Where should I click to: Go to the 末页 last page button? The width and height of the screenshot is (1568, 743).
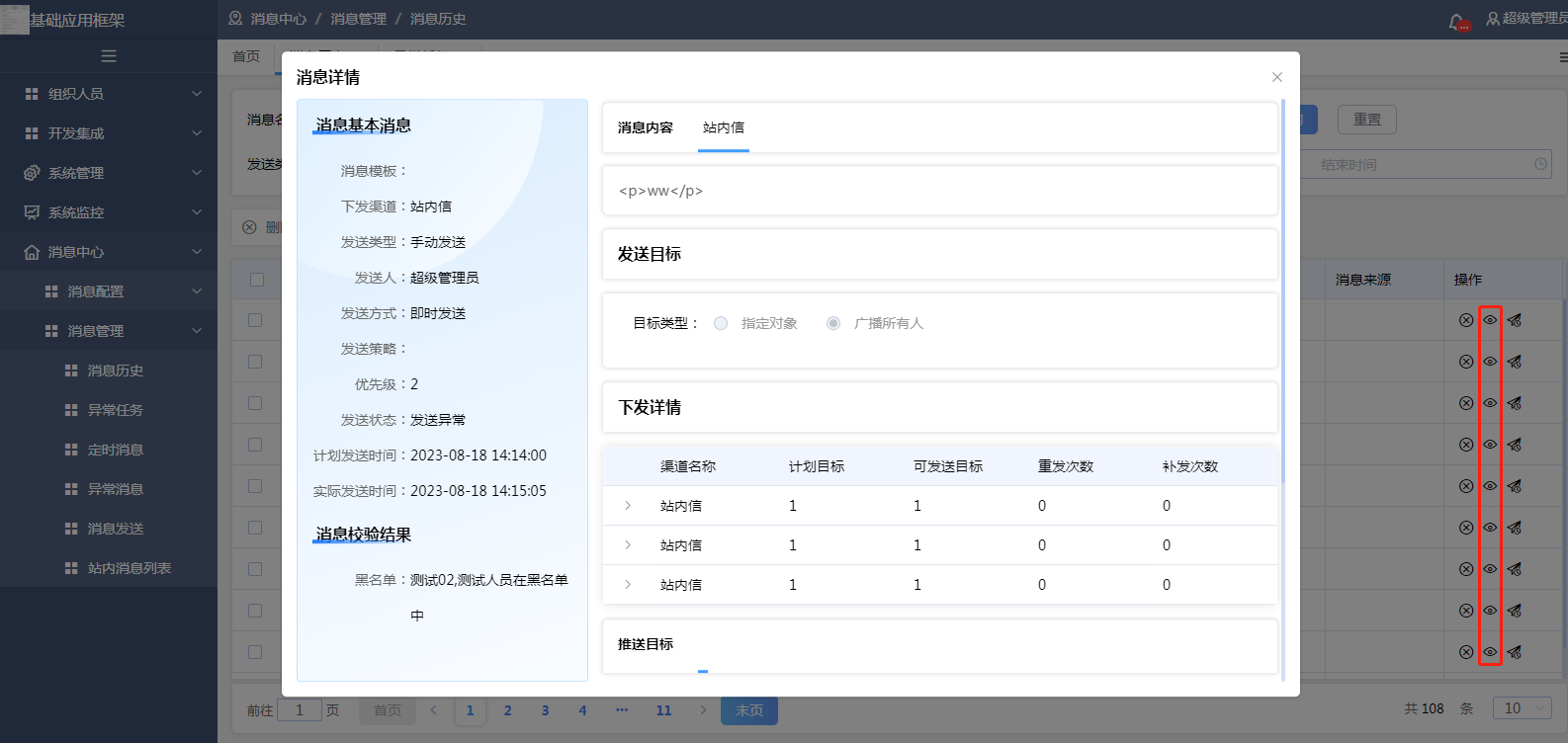point(749,710)
